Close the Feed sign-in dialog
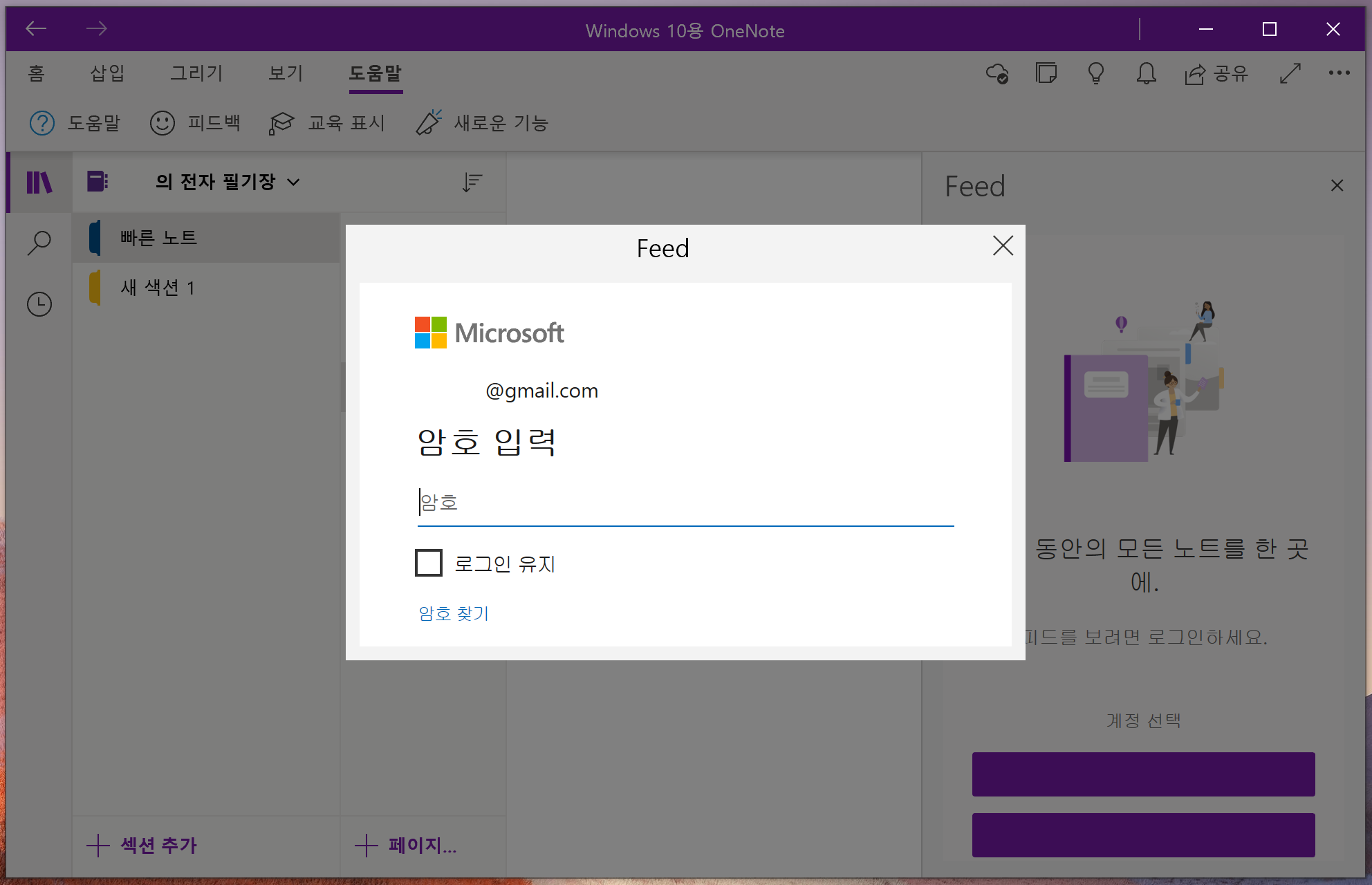This screenshot has height=885, width=1372. tap(1003, 245)
